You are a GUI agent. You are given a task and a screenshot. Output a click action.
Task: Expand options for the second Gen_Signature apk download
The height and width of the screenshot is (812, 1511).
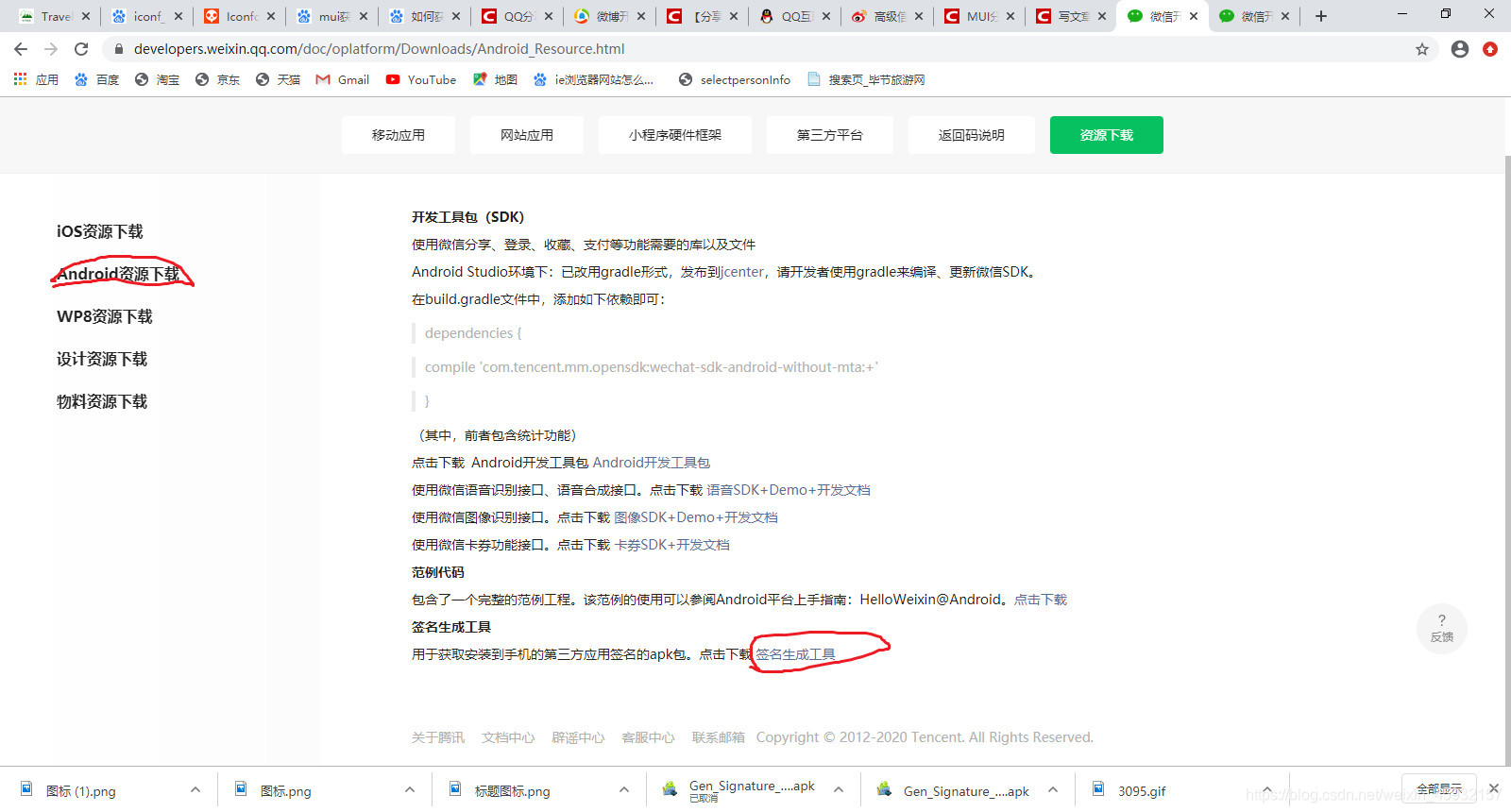(1053, 790)
